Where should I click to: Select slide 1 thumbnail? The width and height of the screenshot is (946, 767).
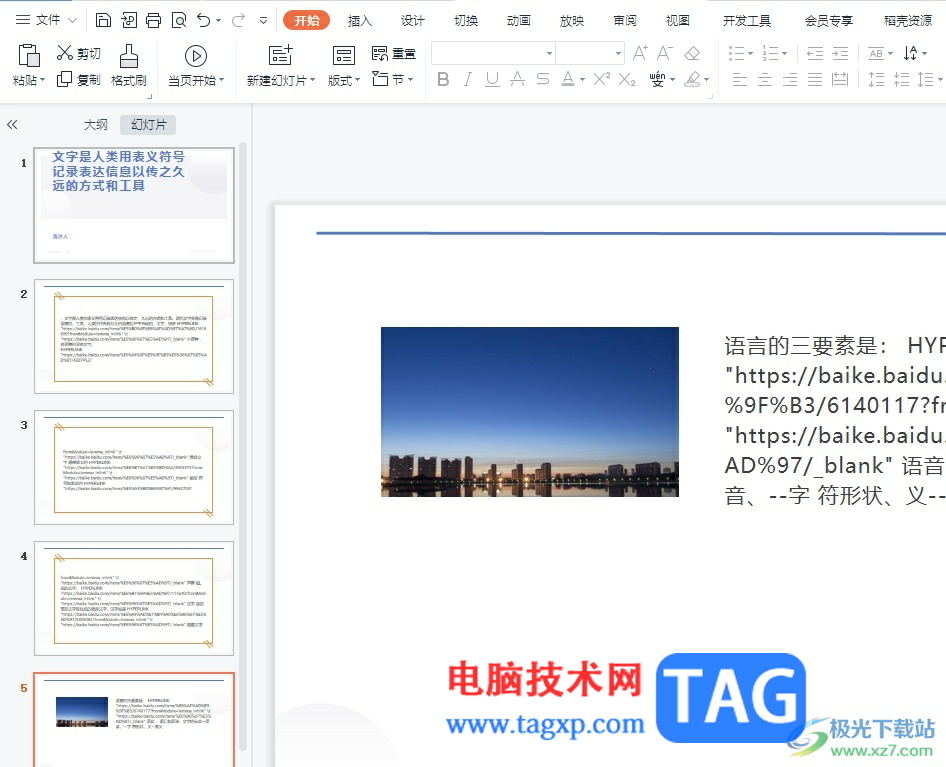coord(134,205)
